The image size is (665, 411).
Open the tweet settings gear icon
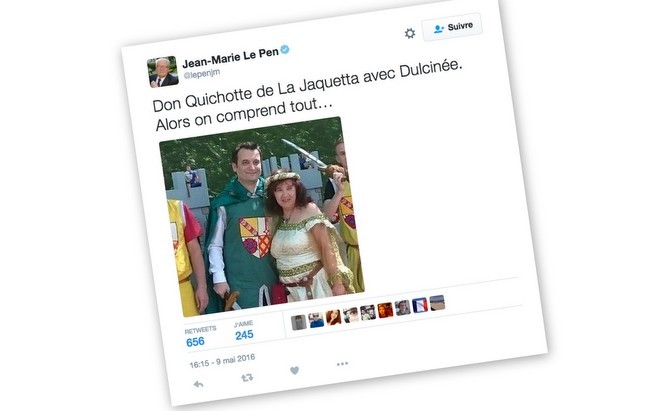point(410,33)
